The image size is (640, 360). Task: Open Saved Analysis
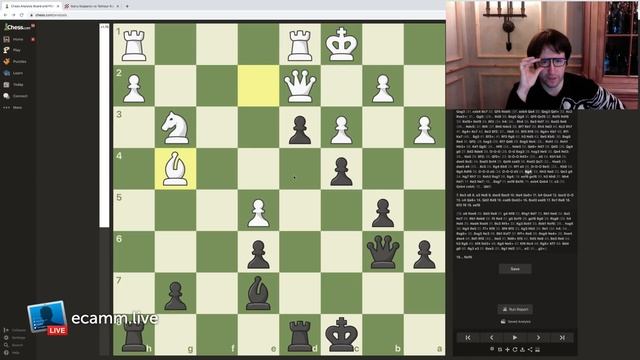(516, 322)
